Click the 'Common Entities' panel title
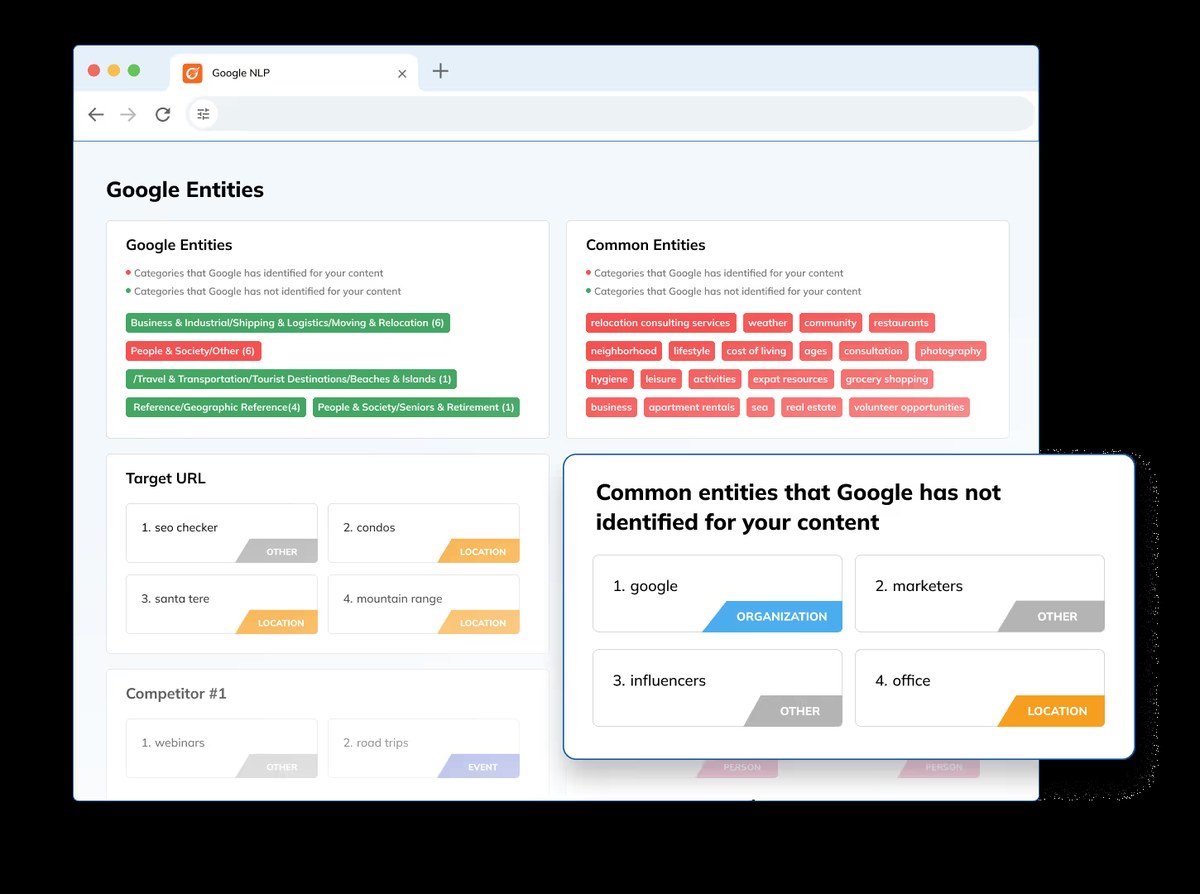Screen dimensions: 1200x894 (646, 245)
